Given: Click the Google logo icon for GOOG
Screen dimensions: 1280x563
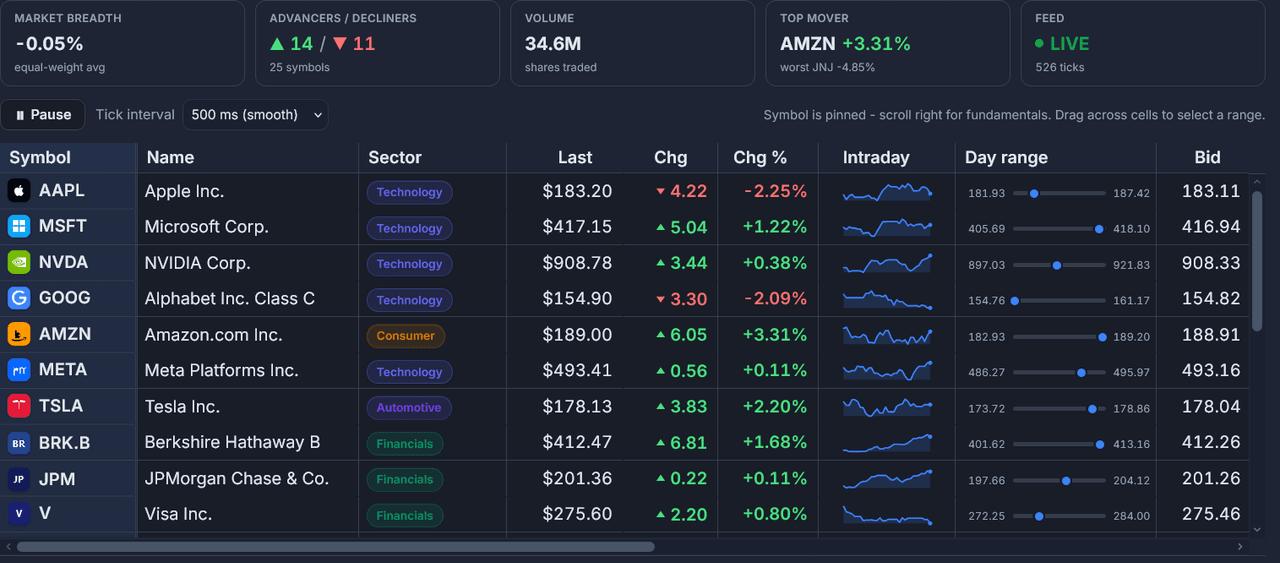Looking at the screenshot, I should [19, 298].
